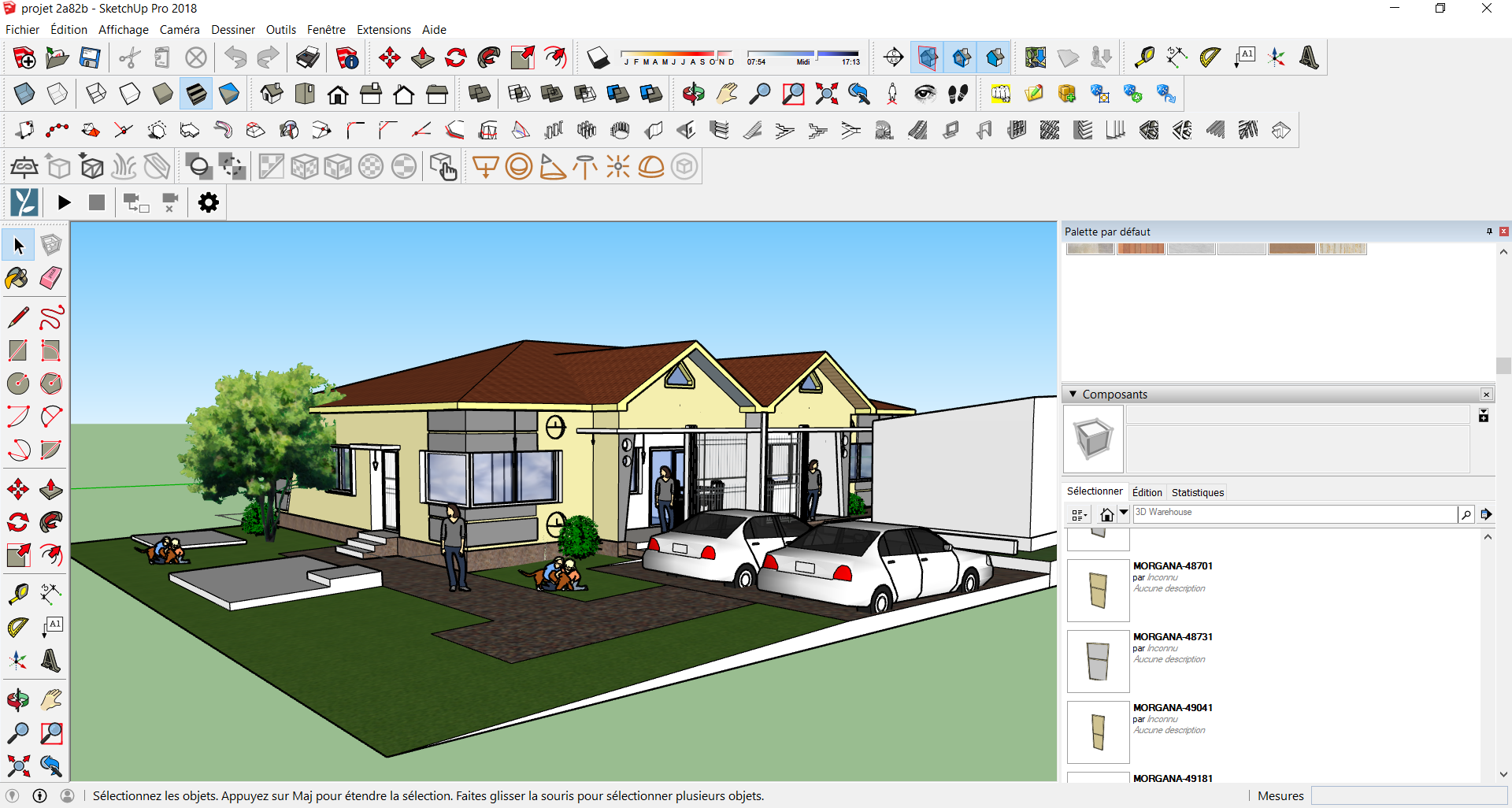Click the Erase circled X icon
This screenshot has width=1512, height=808.
(x=196, y=57)
